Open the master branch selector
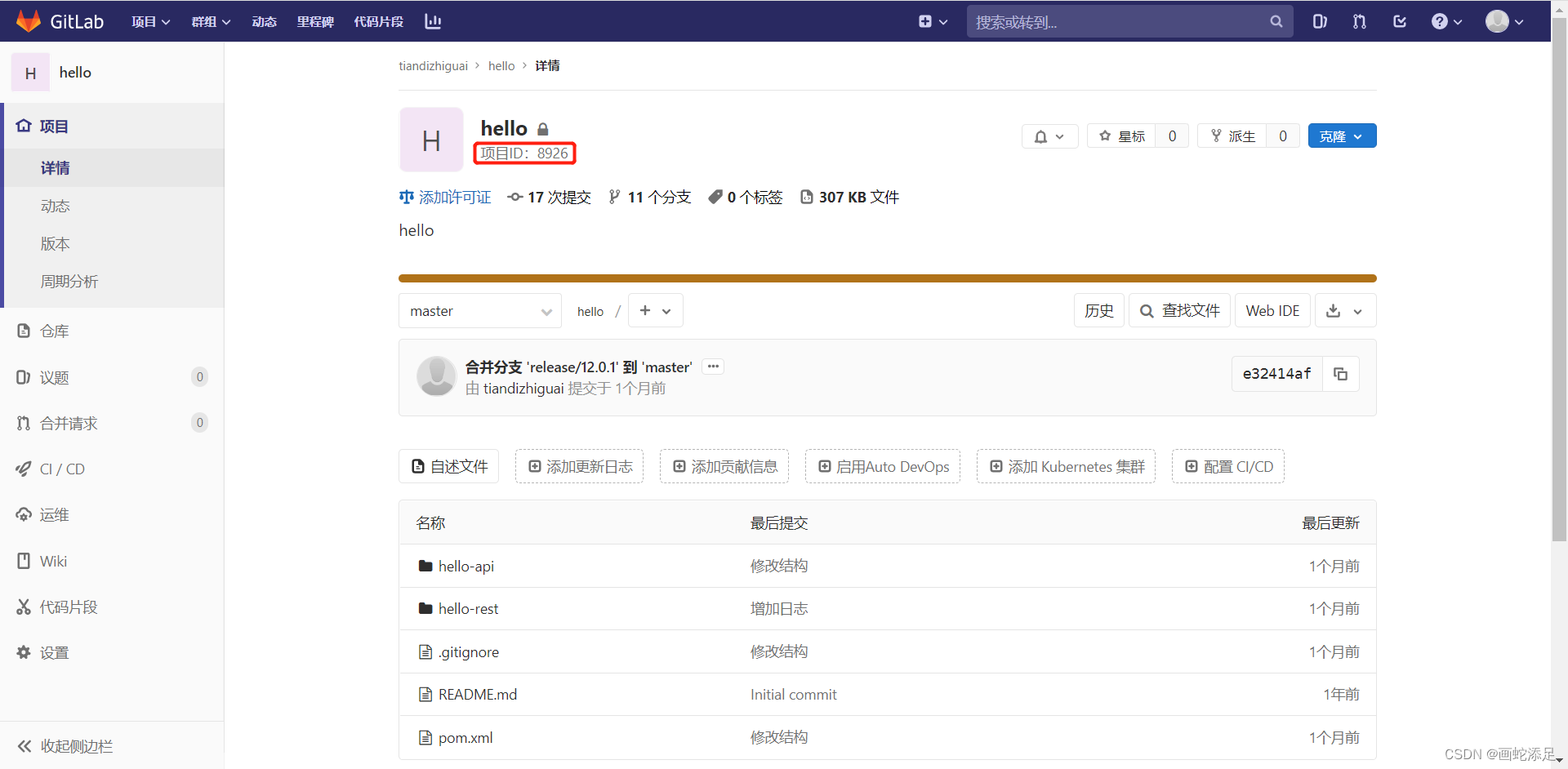 click(480, 311)
